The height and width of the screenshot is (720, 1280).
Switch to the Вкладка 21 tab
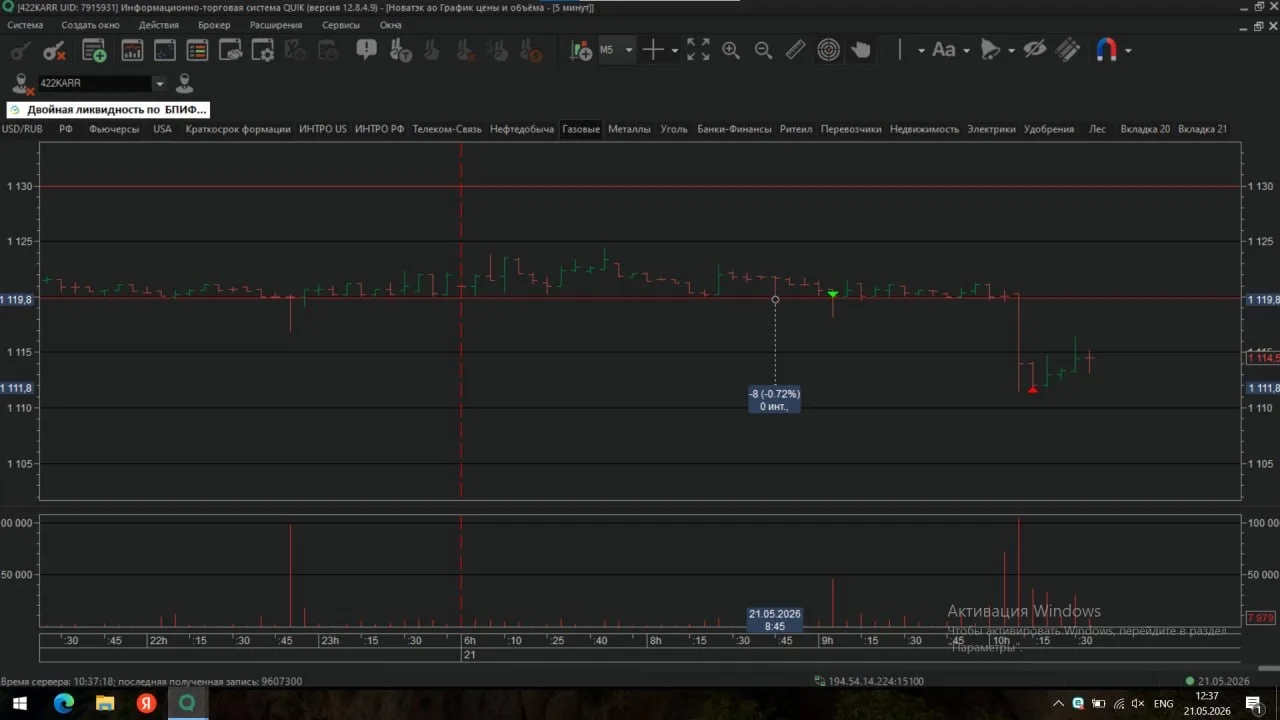coord(1203,129)
